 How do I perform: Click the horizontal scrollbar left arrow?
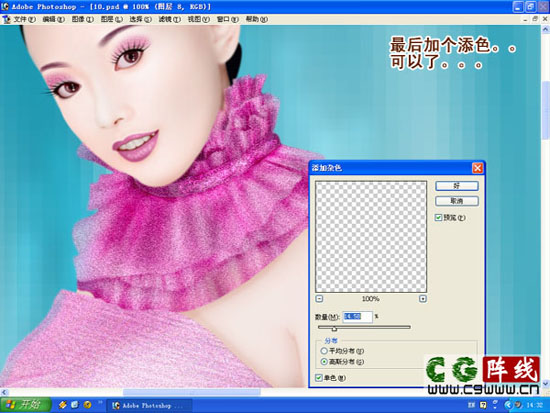click(4, 392)
